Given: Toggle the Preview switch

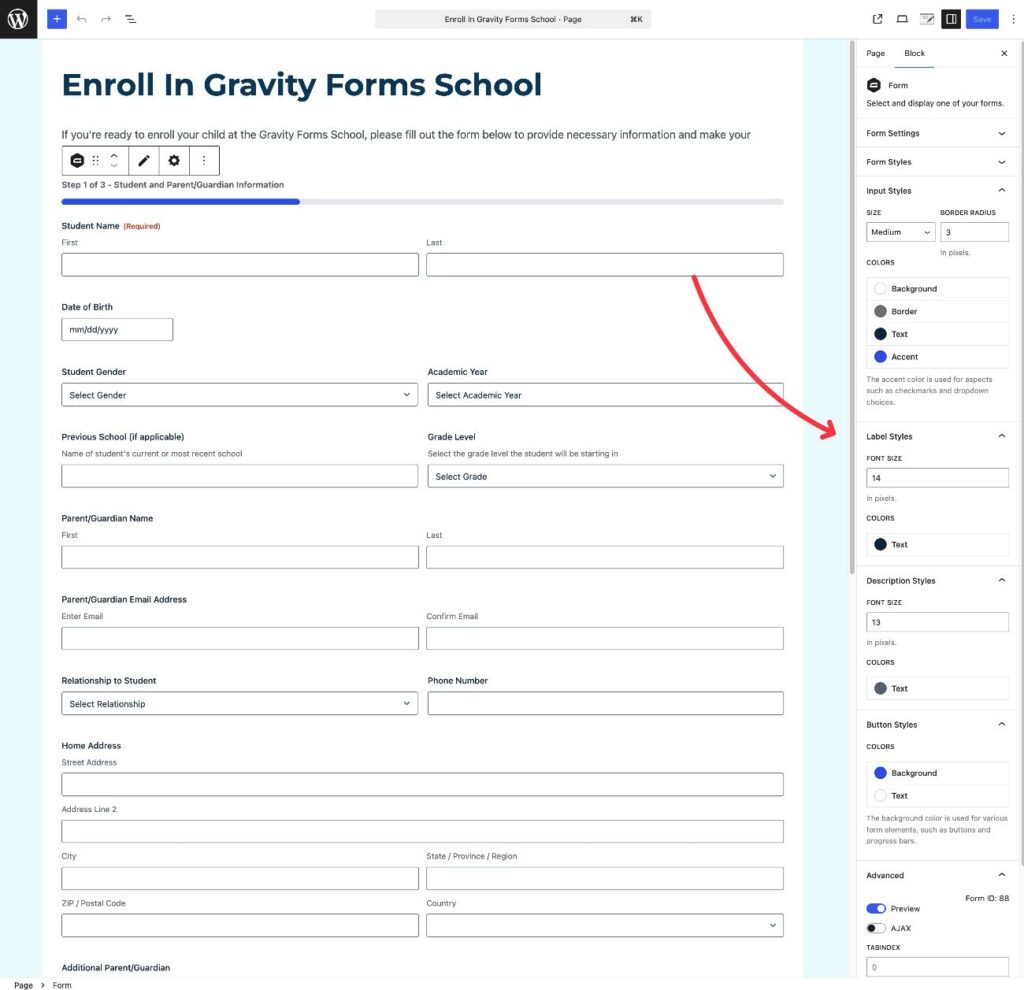Looking at the screenshot, I should click(x=876, y=908).
